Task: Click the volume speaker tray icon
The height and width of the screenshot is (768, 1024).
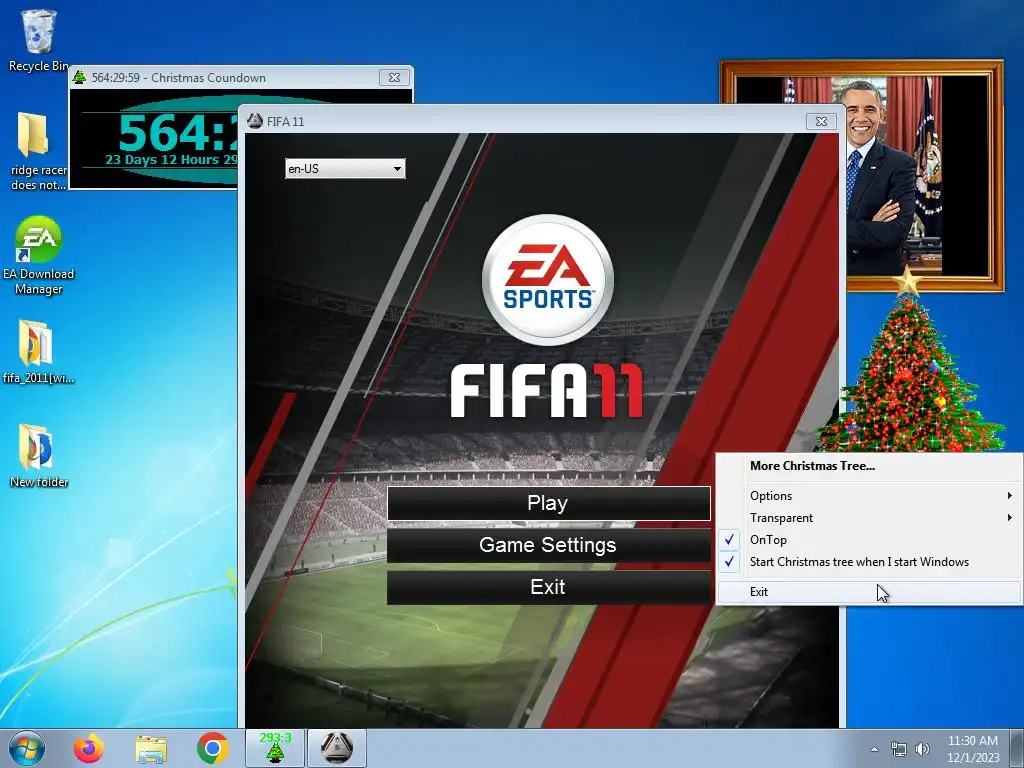Action: [x=922, y=749]
